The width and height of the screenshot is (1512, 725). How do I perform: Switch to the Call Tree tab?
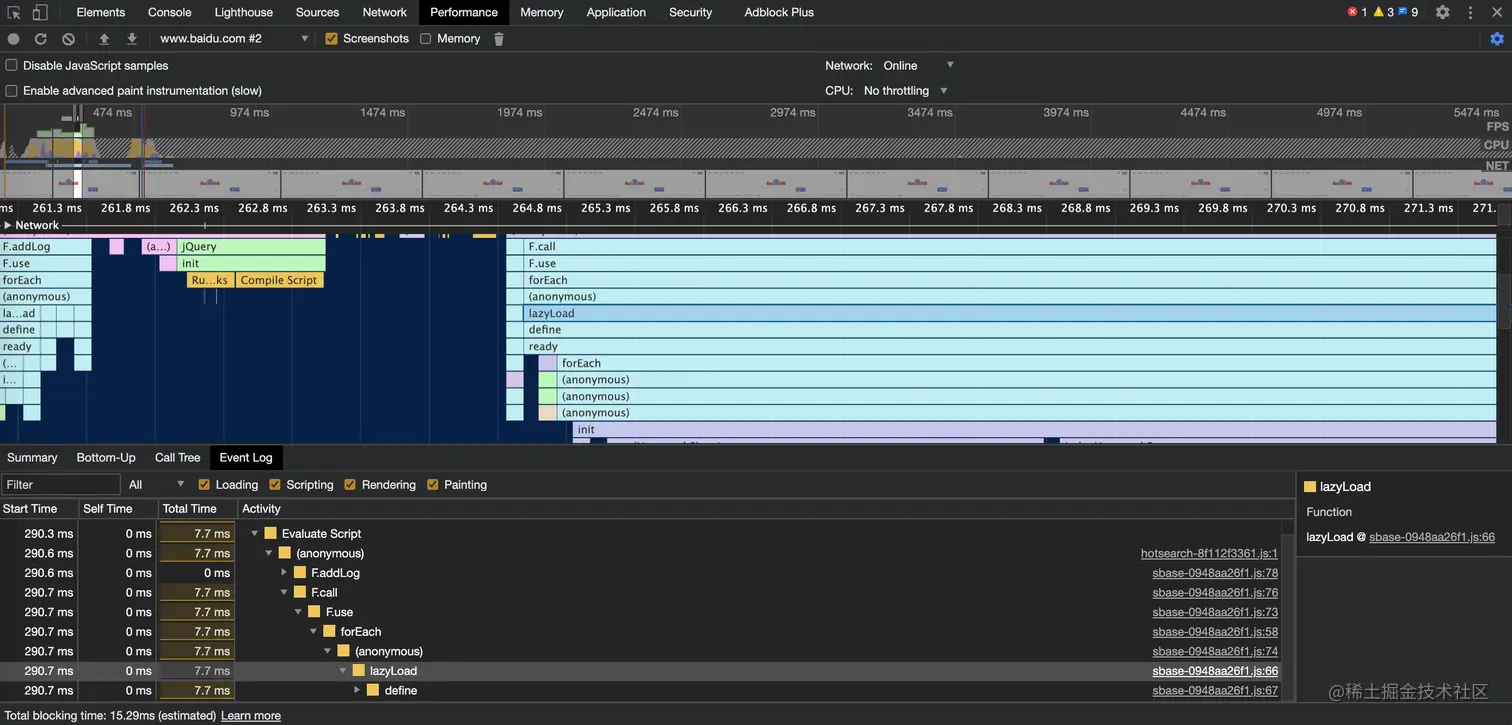tap(178, 458)
